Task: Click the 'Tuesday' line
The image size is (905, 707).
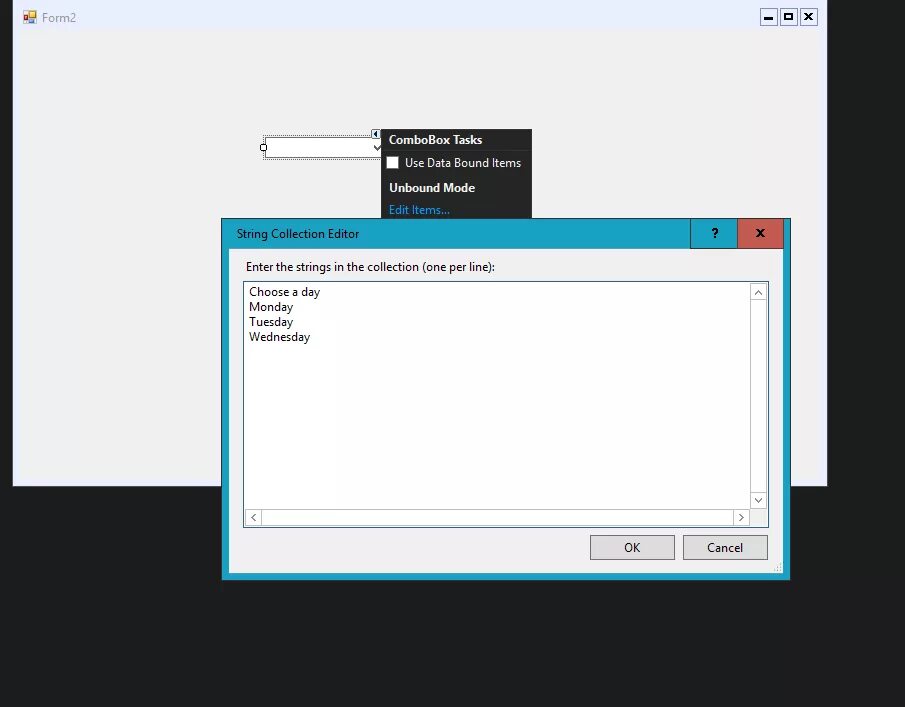Action: pos(271,322)
